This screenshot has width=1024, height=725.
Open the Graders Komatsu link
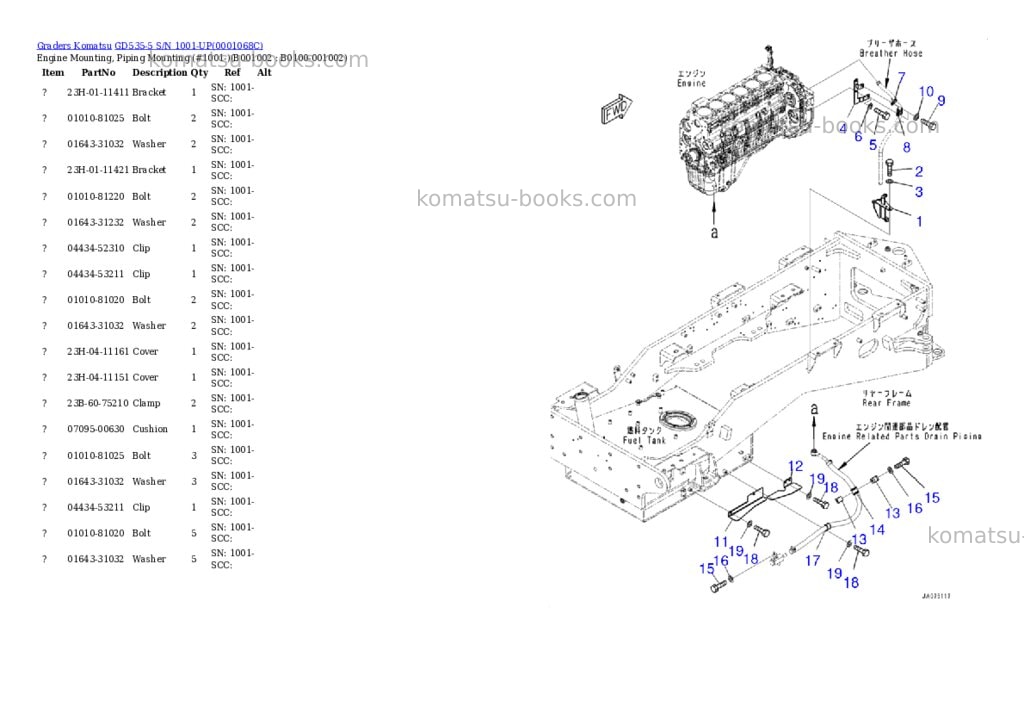click(74, 46)
